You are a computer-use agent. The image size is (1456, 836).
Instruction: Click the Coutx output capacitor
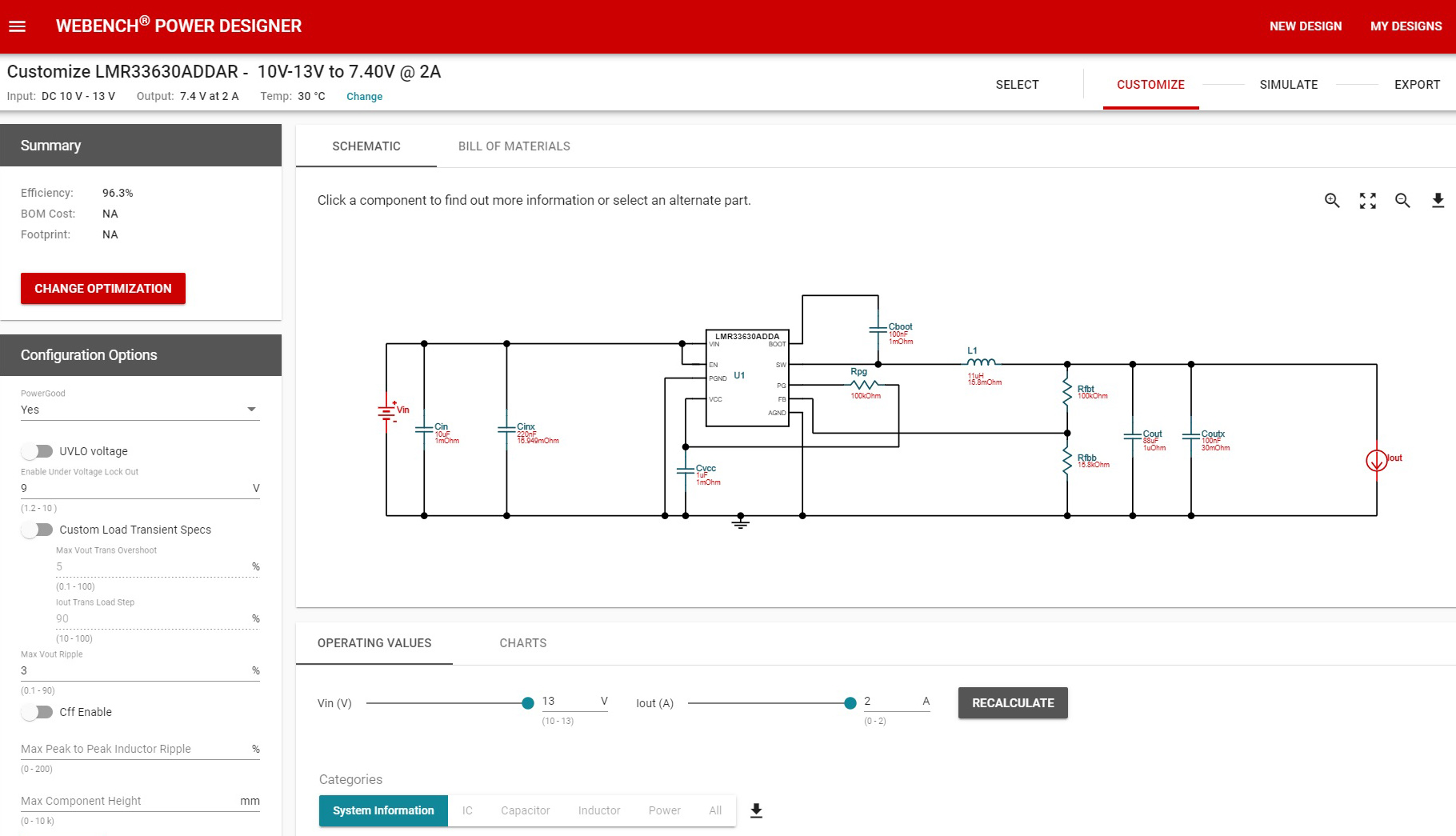click(x=1191, y=438)
